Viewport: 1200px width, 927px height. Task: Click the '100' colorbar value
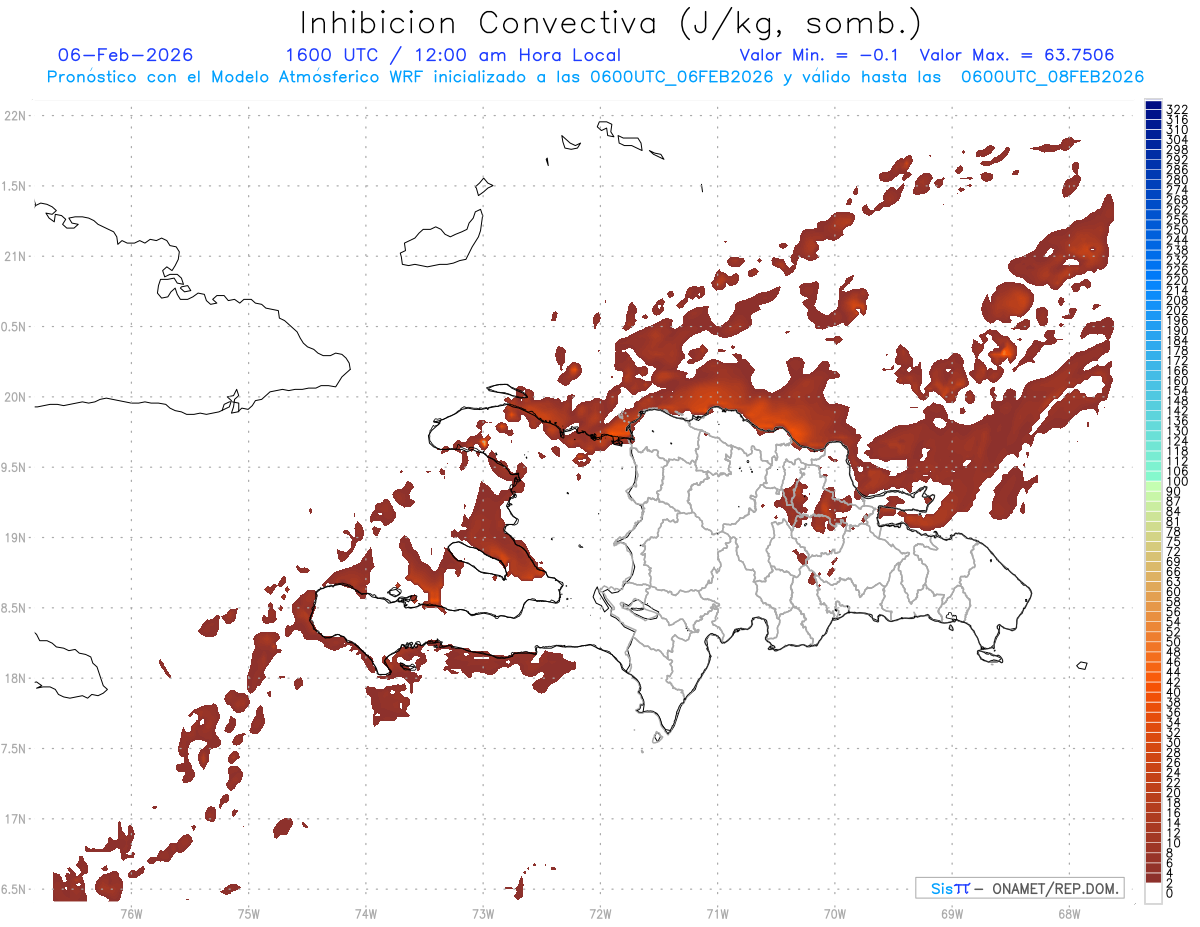1176,481
